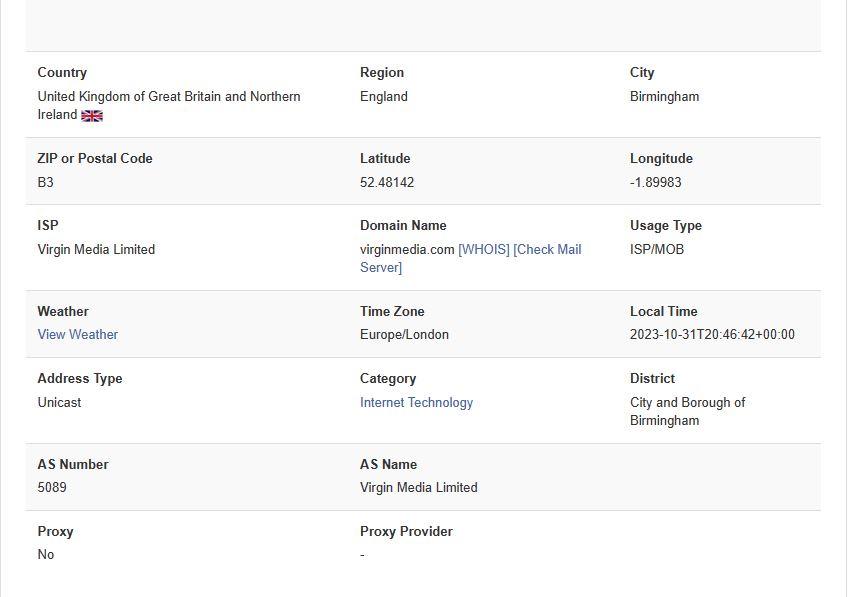848x597 pixels.
Task: Click the longitude value -1.89983
Action: click(655, 182)
